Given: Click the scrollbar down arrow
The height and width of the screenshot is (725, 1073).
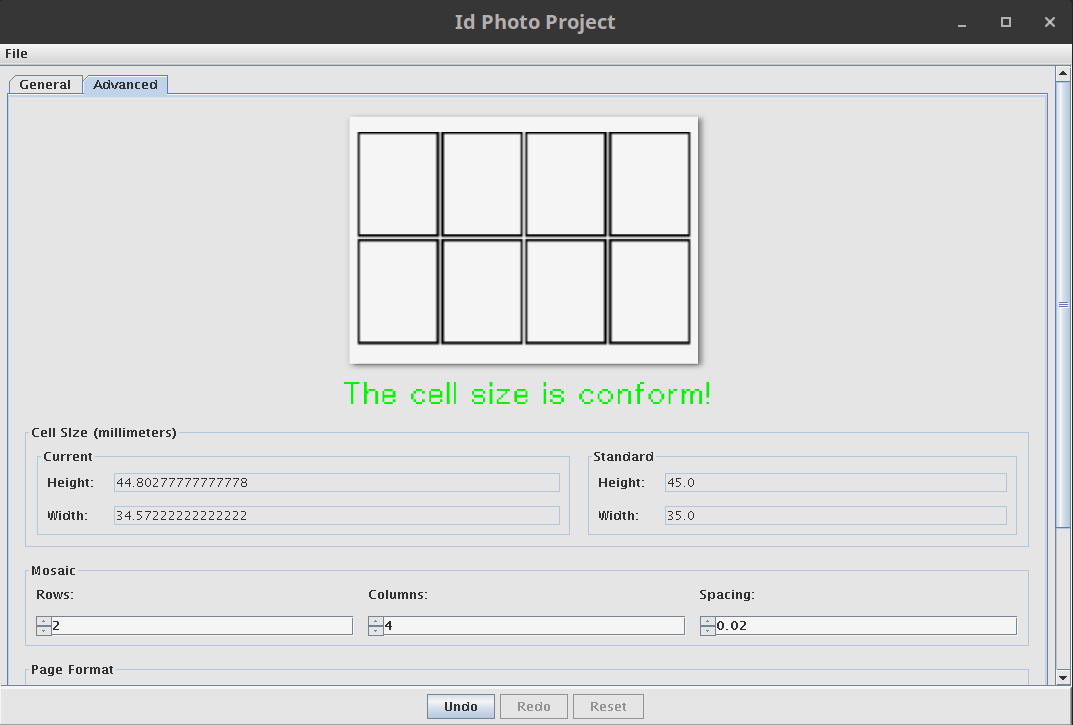Looking at the screenshot, I should 1063,677.
